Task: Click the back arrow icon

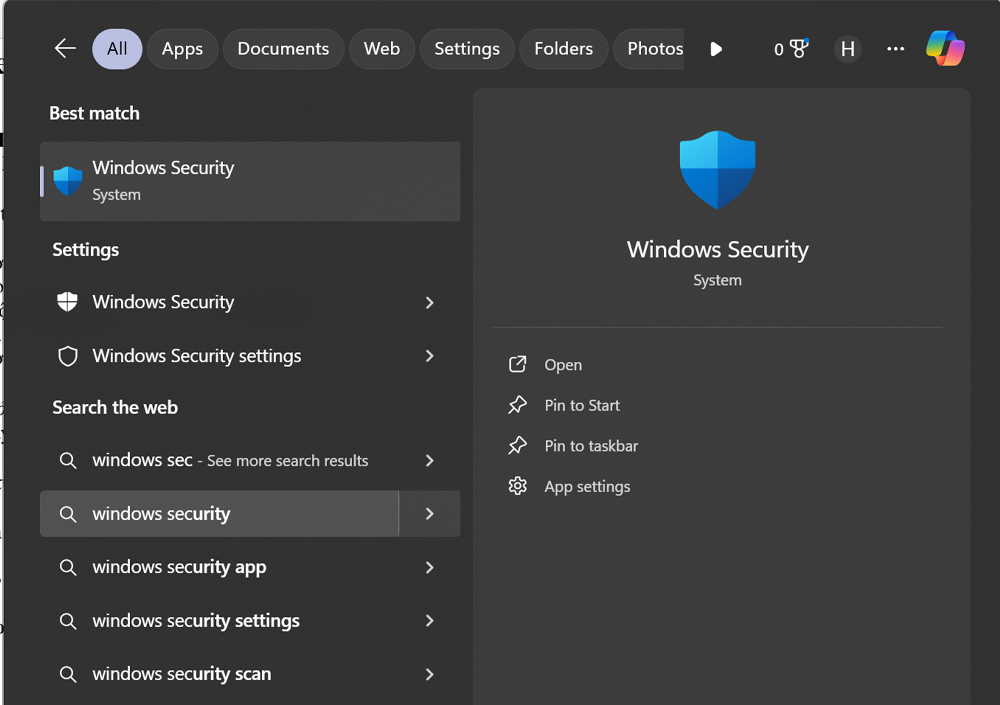Action: 65,49
